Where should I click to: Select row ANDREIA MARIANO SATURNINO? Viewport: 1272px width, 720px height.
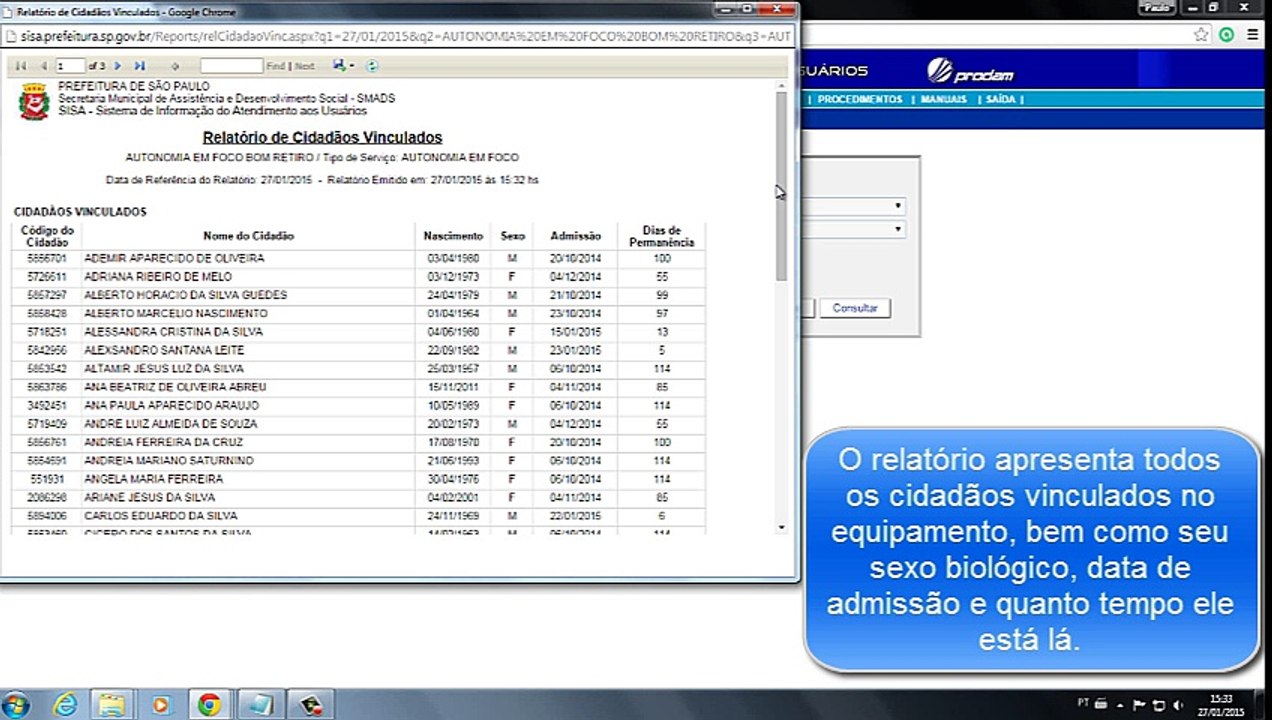click(x=359, y=460)
